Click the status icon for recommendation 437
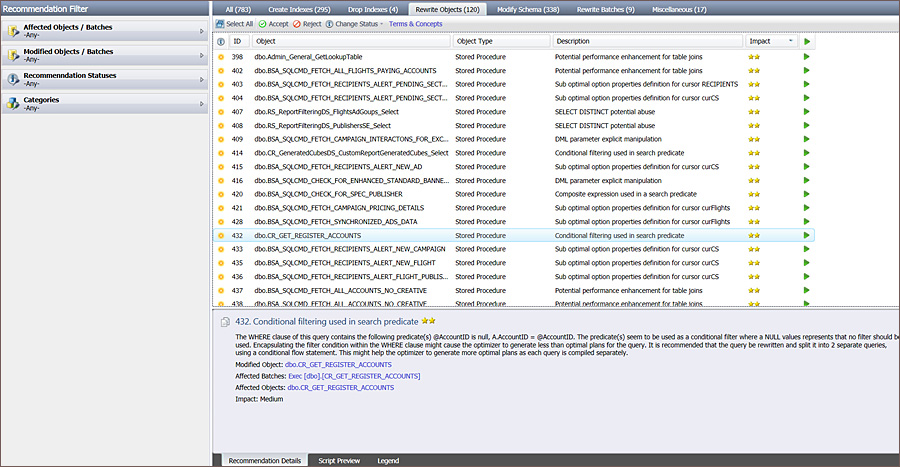 [x=221, y=290]
